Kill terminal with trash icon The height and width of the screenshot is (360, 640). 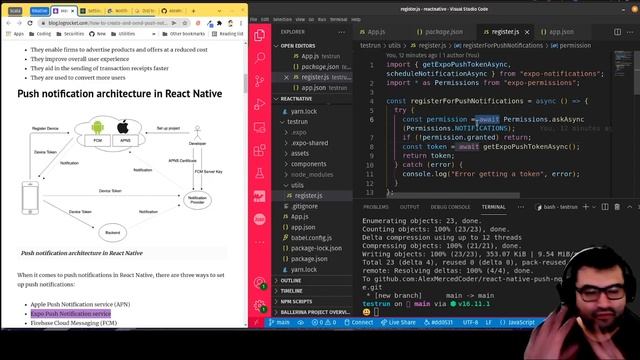pos(617,207)
